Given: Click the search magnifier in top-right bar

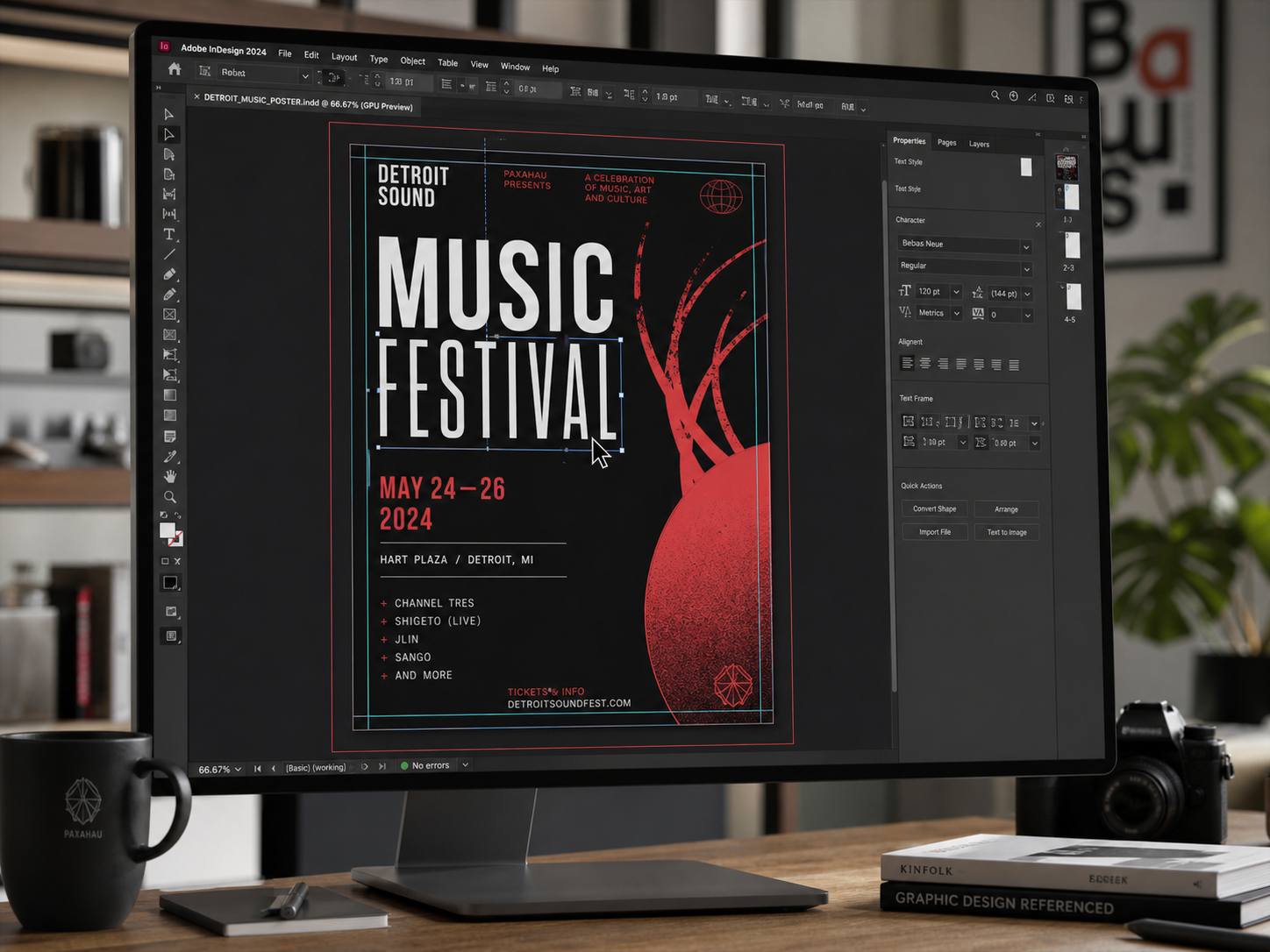Looking at the screenshot, I should (x=995, y=96).
